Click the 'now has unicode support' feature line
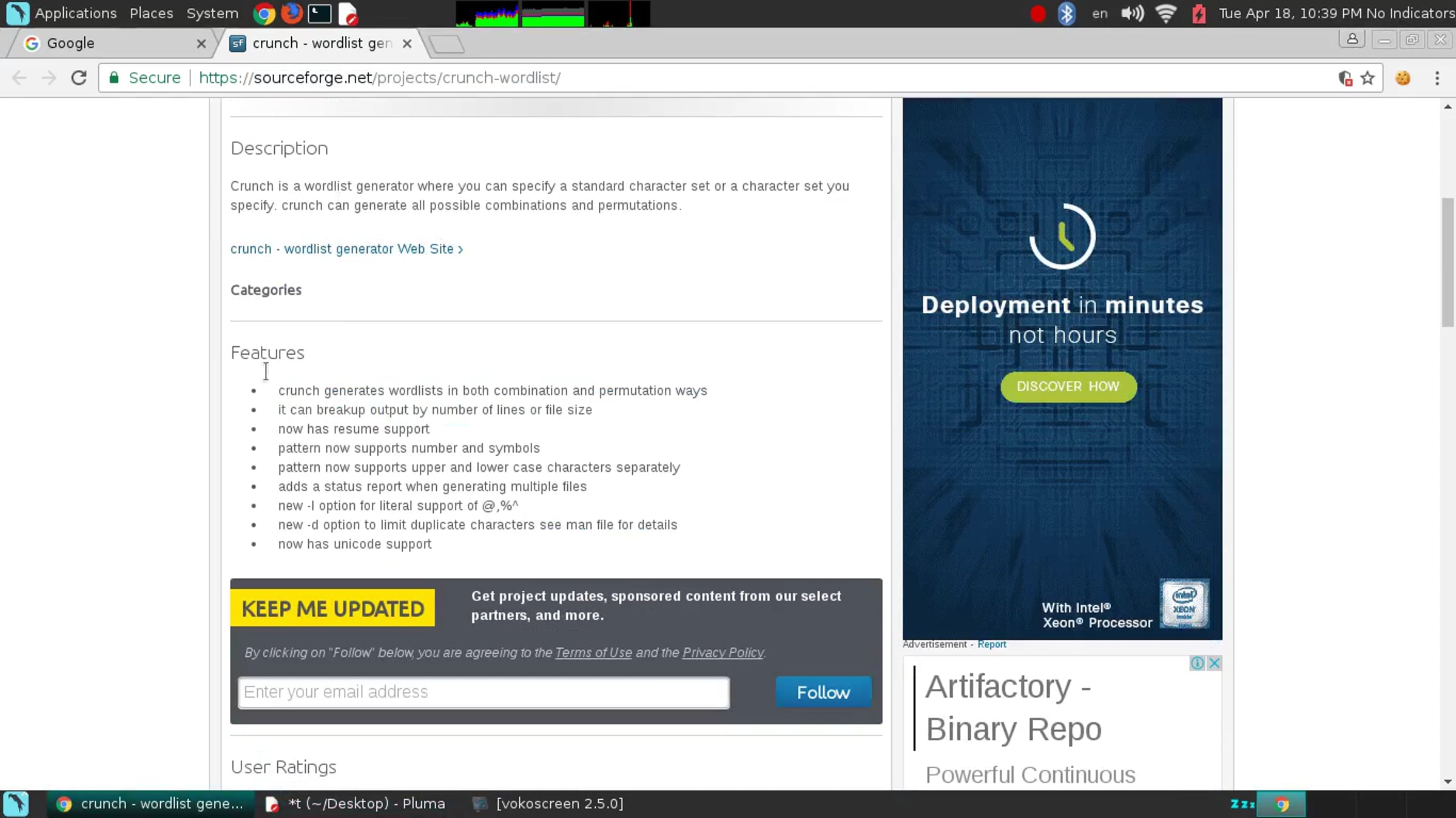The image size is (1456, 818). [x=355, y=545]
